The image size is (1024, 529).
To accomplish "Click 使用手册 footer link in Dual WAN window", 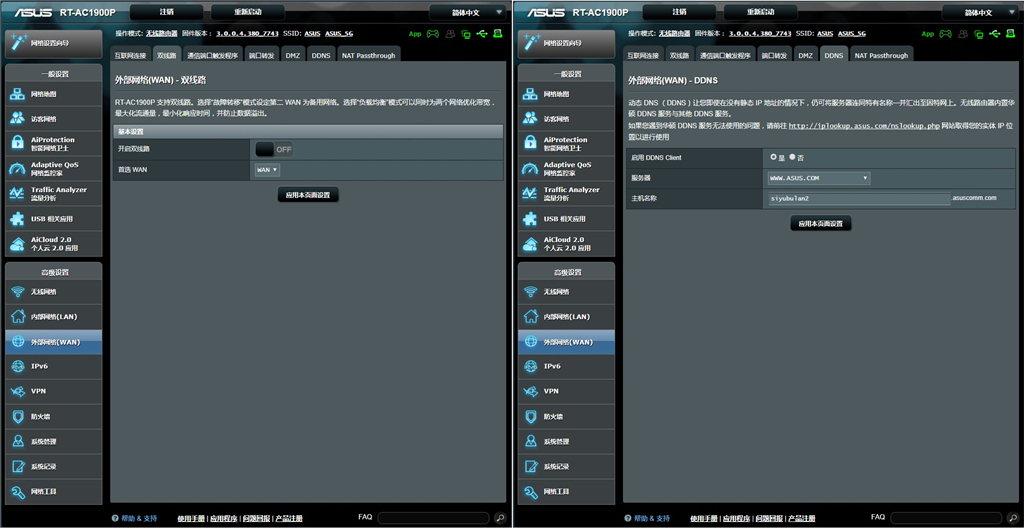I will pos(191,519).
